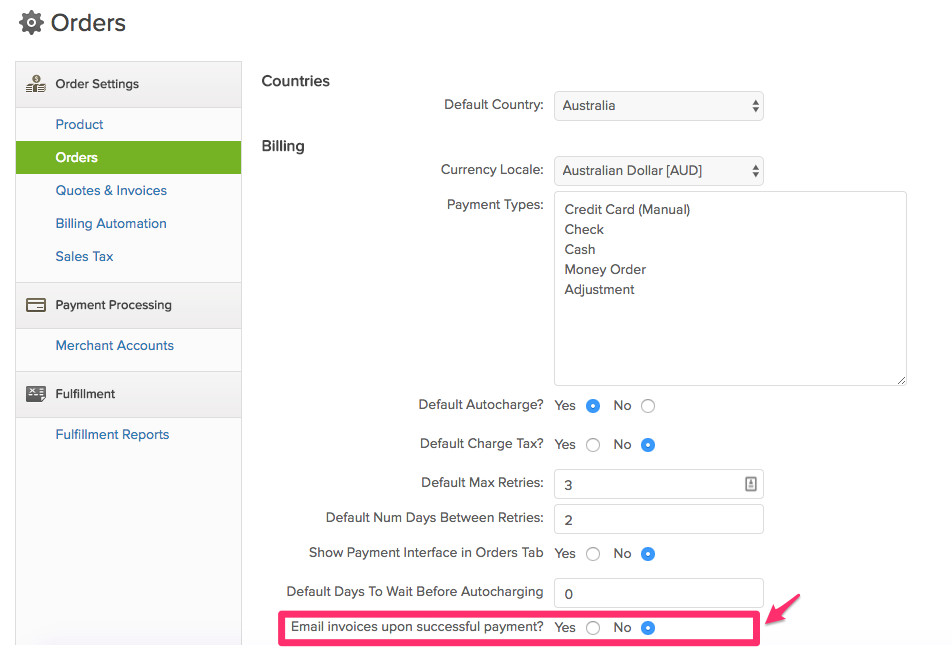Screen dimensions: 952x647
Task: Click the Payment Processing card icon
Action: tap(36, 305)
